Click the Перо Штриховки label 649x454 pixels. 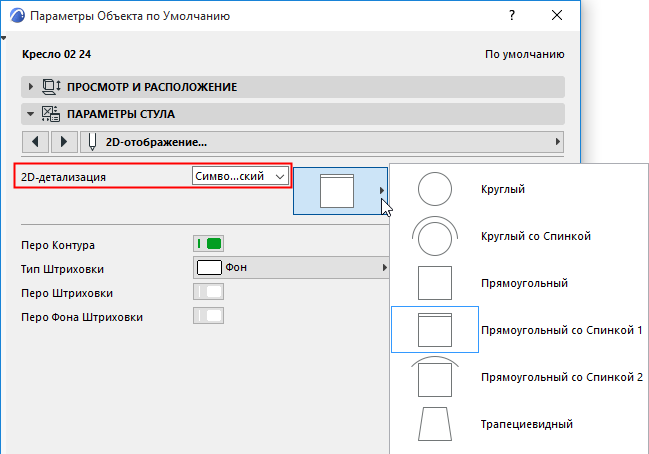coord(67,293)
